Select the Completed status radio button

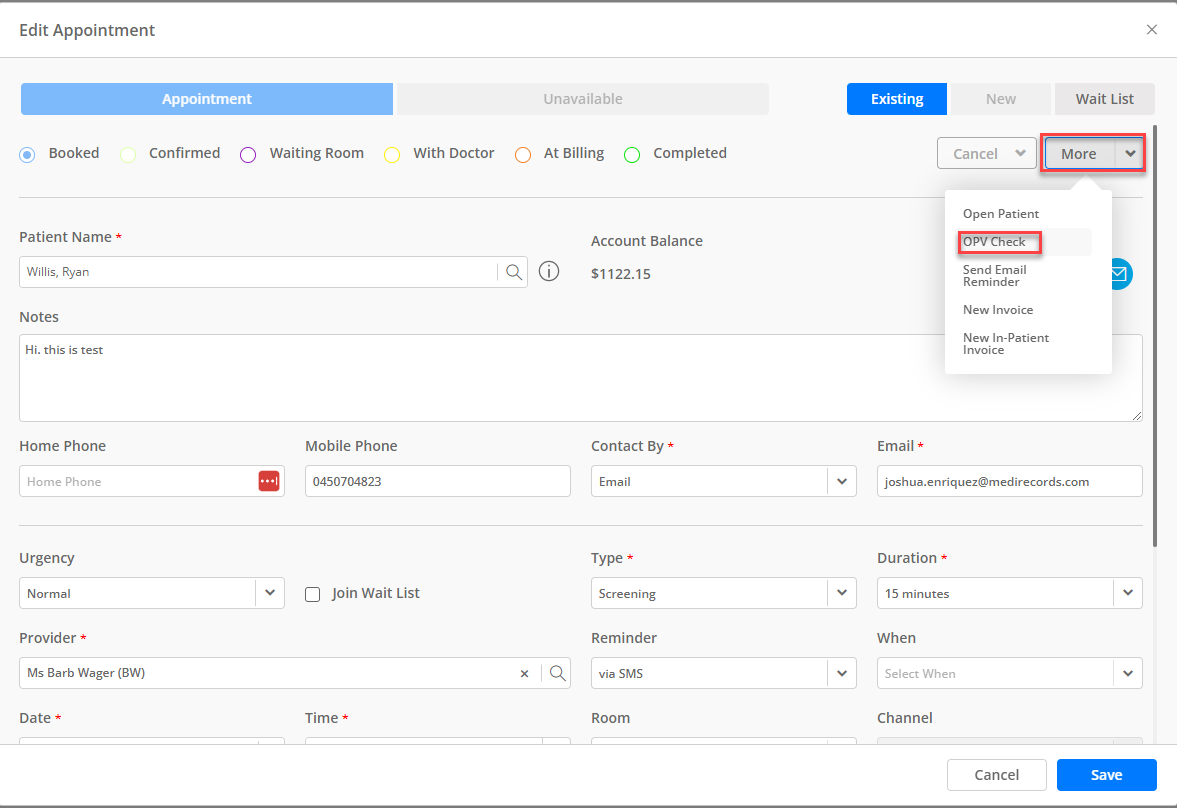632,155
